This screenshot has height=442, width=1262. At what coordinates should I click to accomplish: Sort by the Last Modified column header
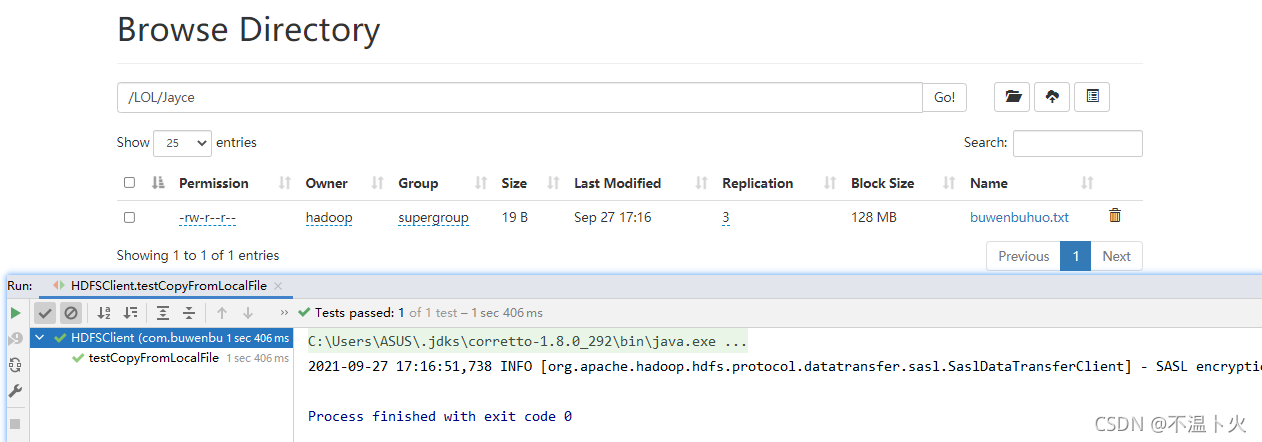(640, 183)
